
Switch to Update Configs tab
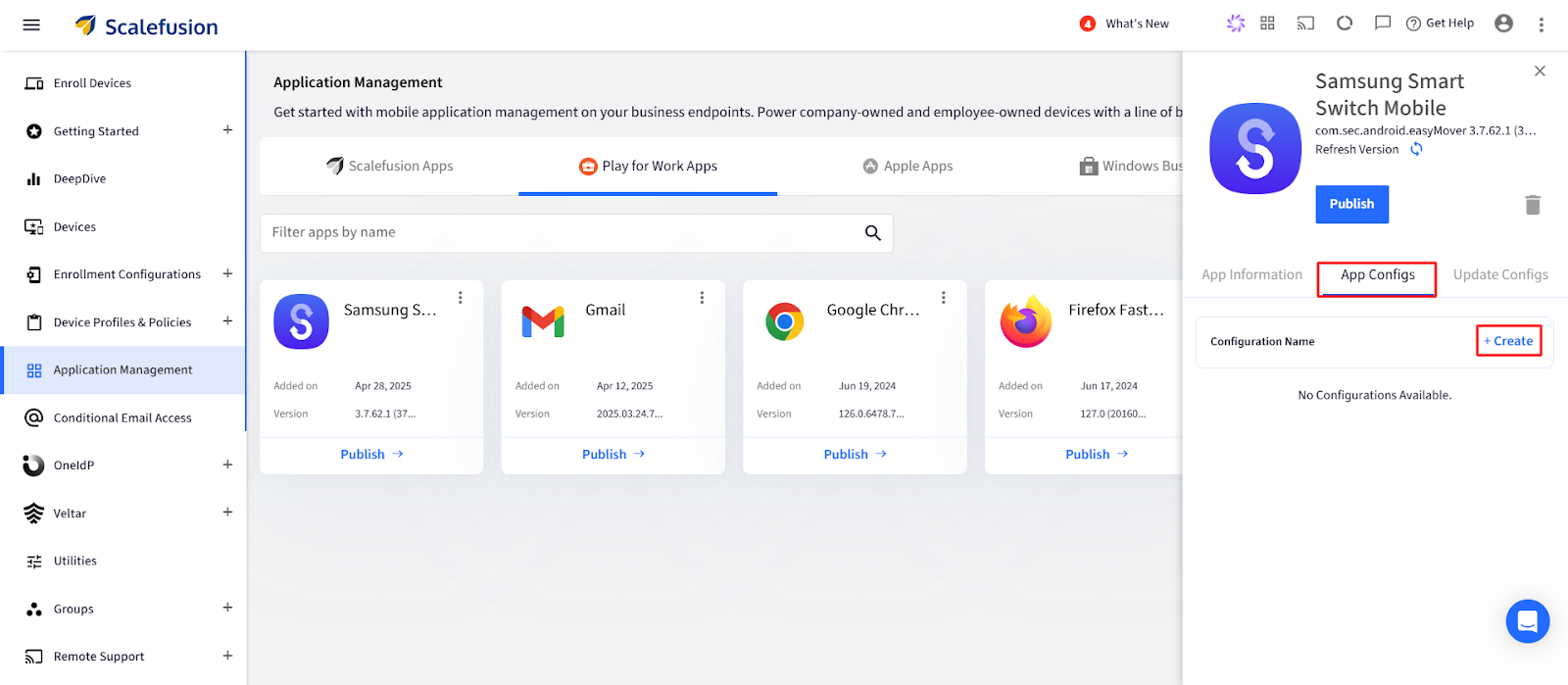[x=1500, y=275]
